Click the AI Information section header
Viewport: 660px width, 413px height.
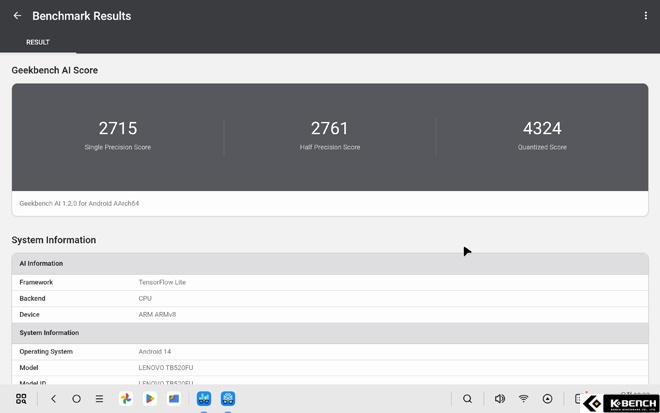tap(330, 264)
